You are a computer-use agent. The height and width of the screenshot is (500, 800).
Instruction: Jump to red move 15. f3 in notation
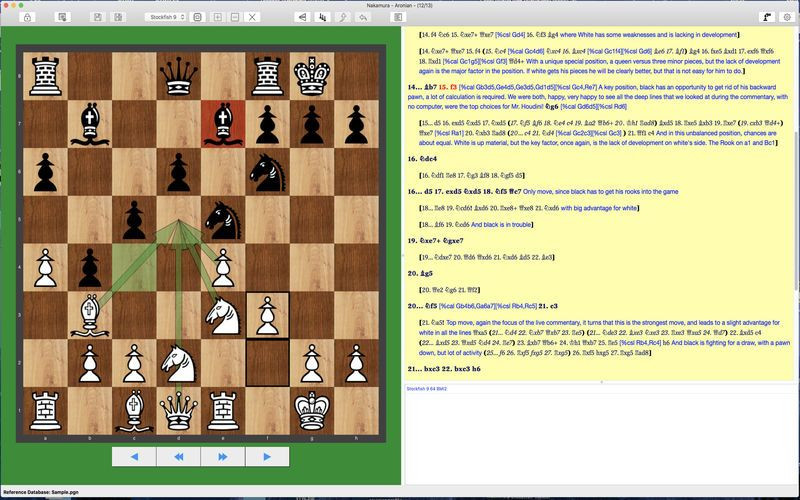447,87
